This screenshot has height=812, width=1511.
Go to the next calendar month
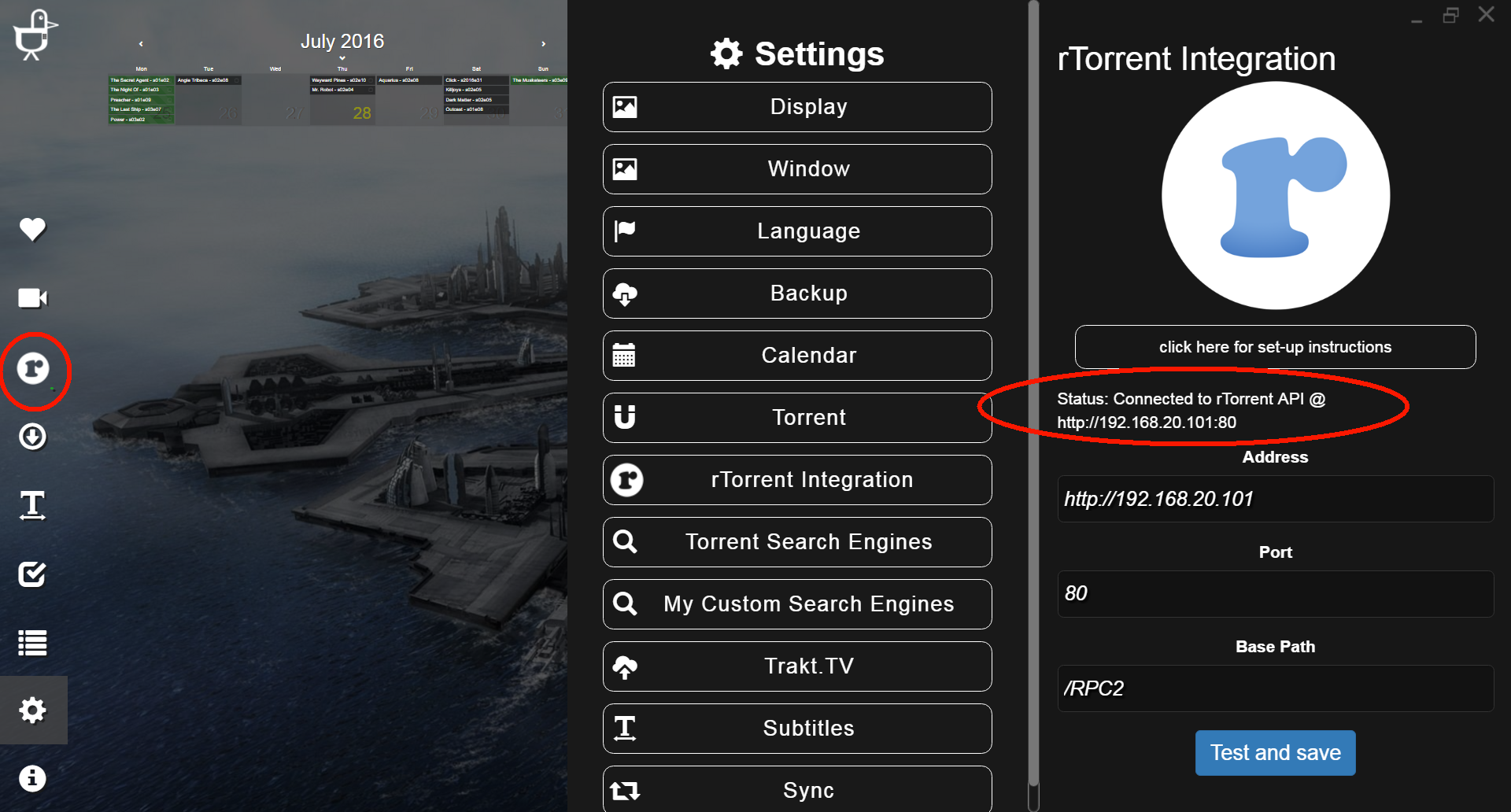point(543,44)
